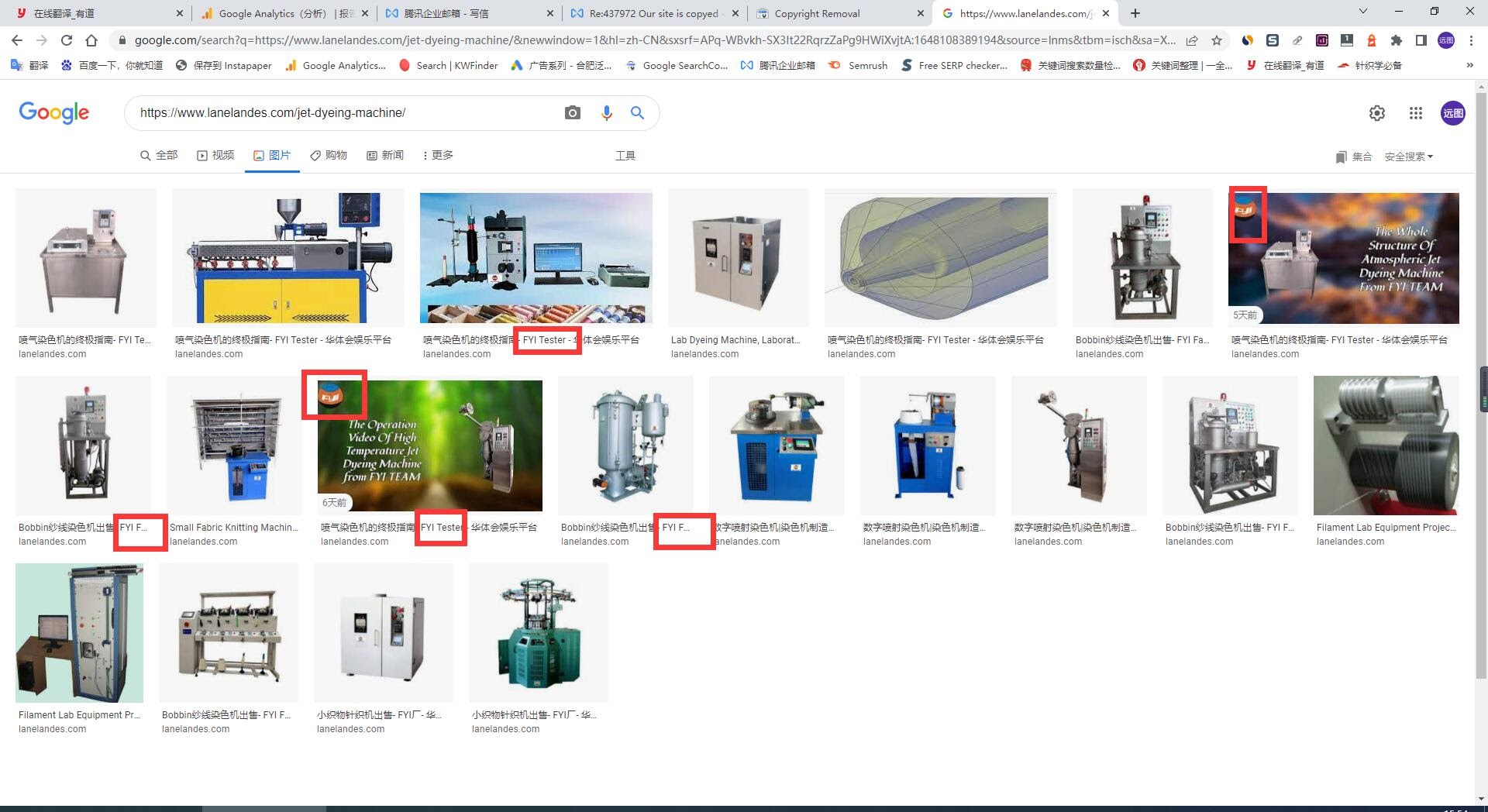Start a voice search with the microphone icon
The image size is (1488, 812).
click(606, 112)
